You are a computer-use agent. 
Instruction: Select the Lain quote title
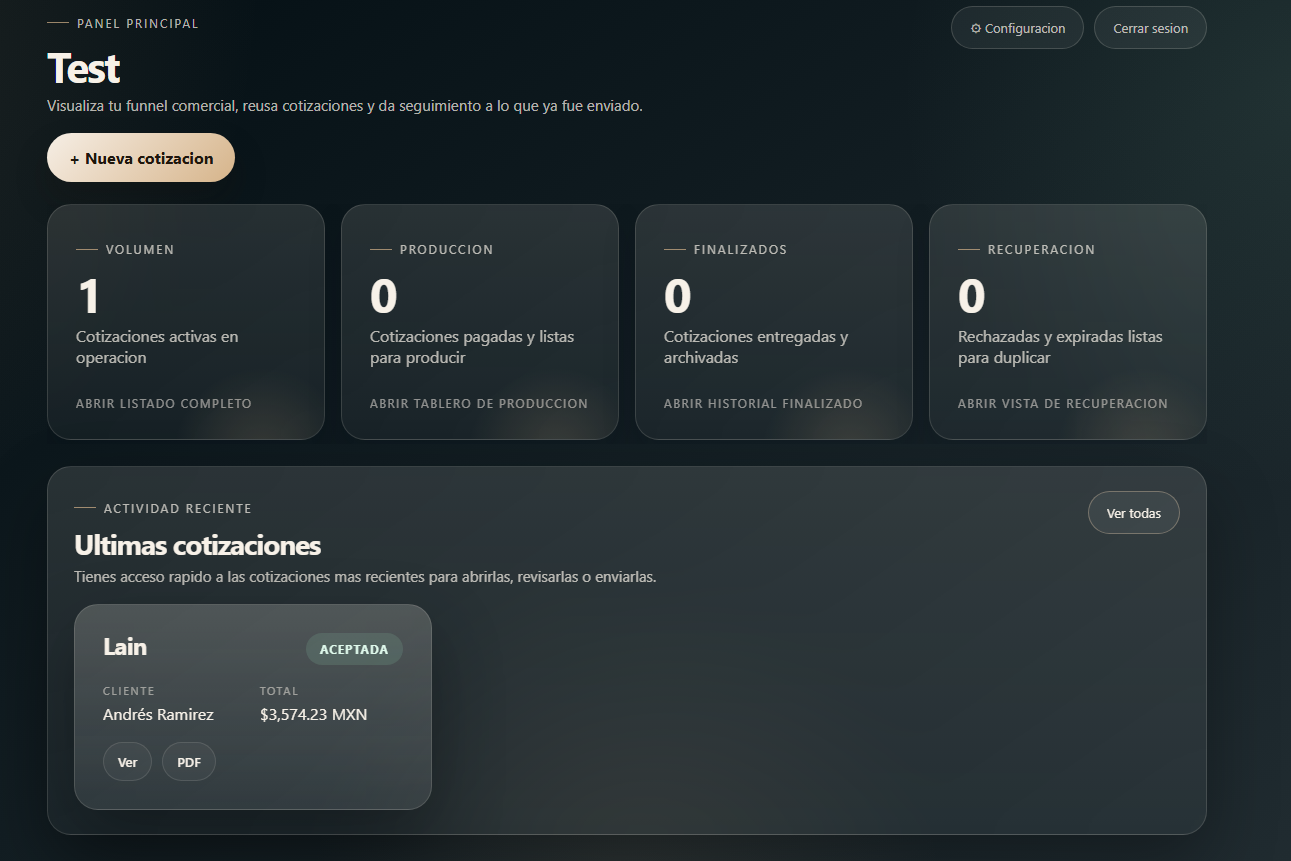tap(125, 647)
